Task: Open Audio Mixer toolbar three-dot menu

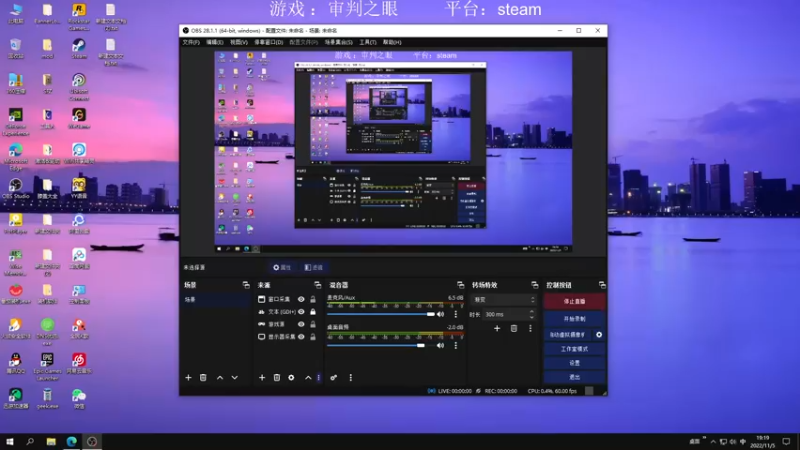Action: click(x=351, y=378)
